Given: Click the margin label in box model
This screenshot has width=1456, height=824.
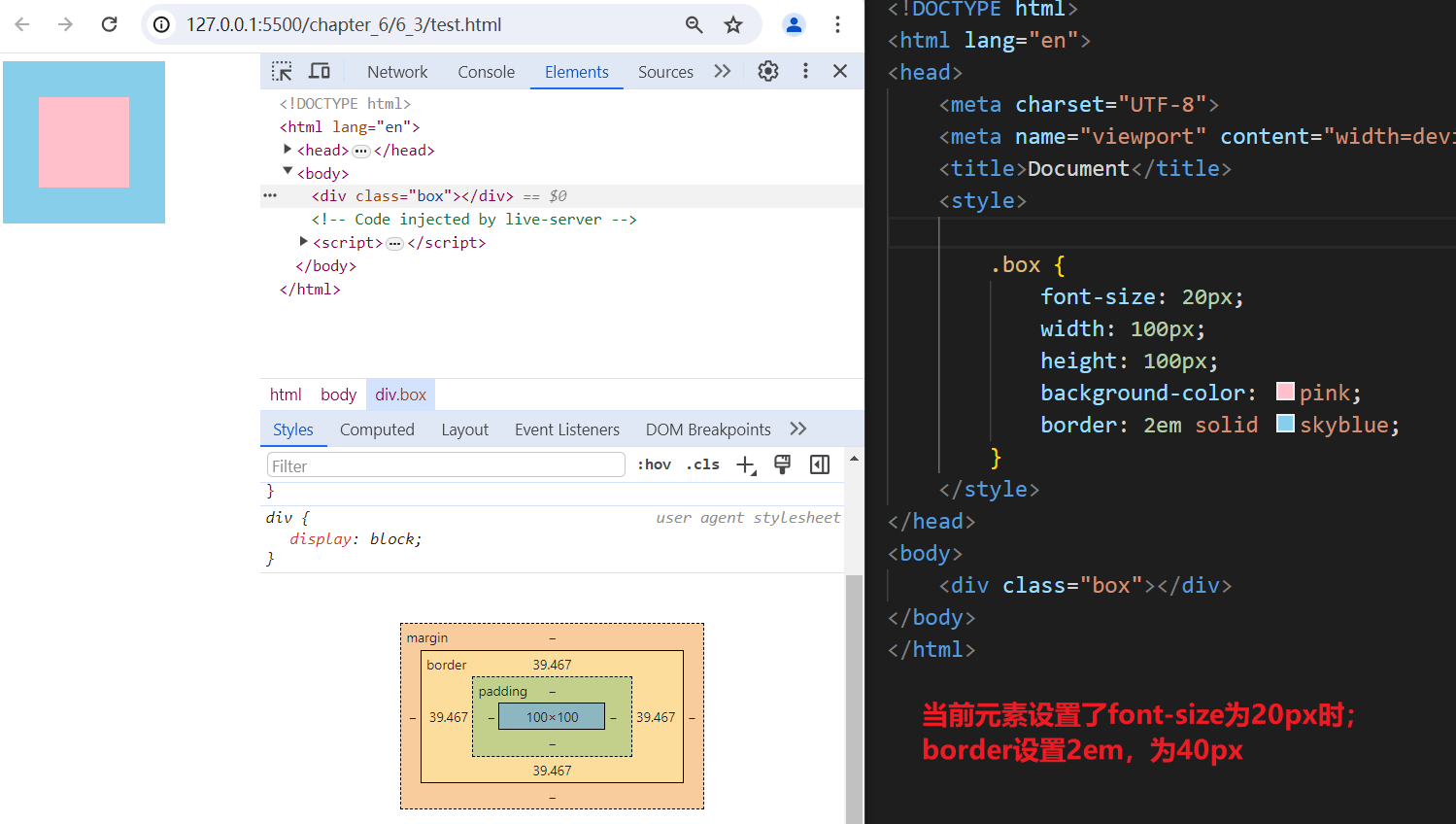Looking at the screenshot, I should coord(427,637).
